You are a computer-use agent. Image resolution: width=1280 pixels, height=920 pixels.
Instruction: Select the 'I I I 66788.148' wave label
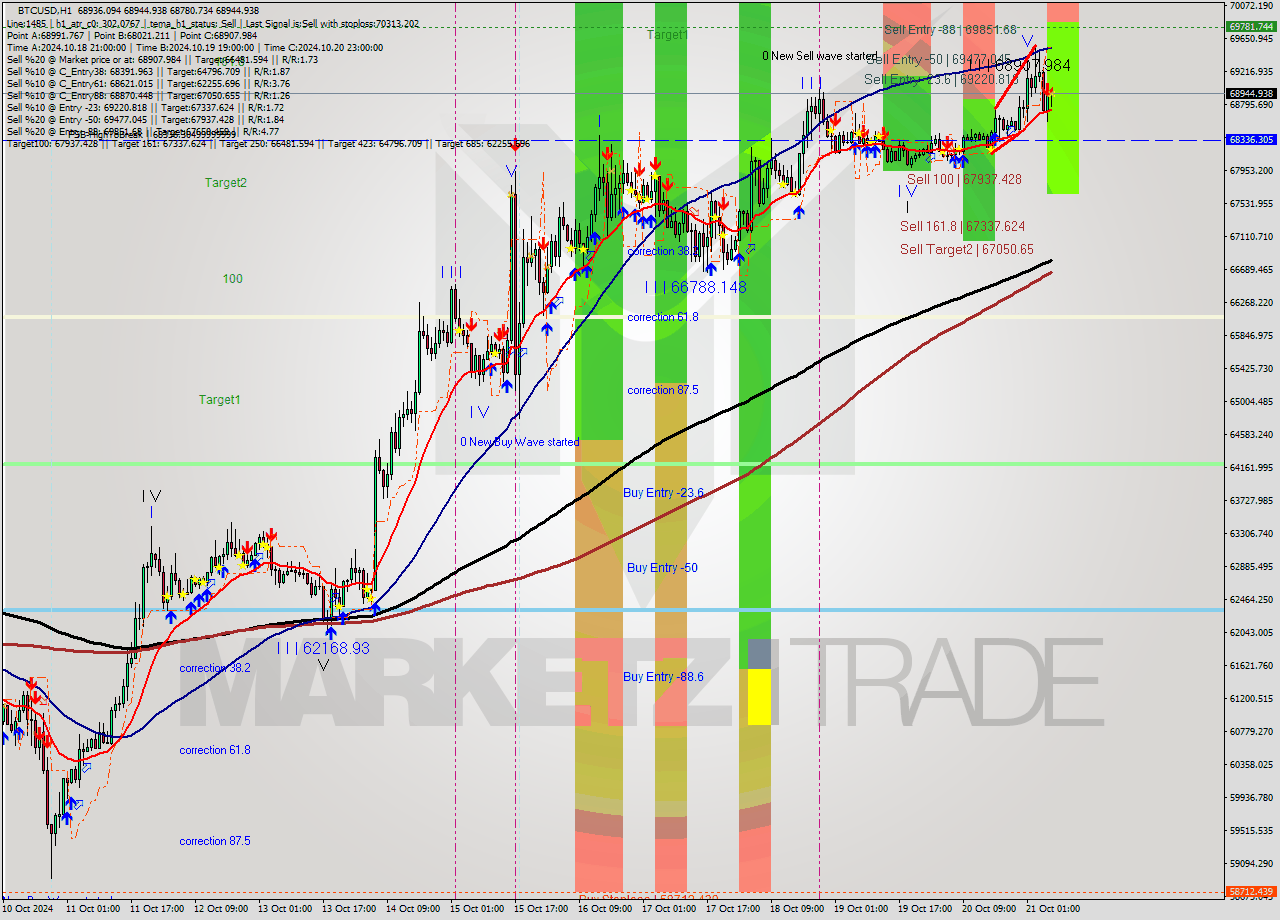[695, 287]
